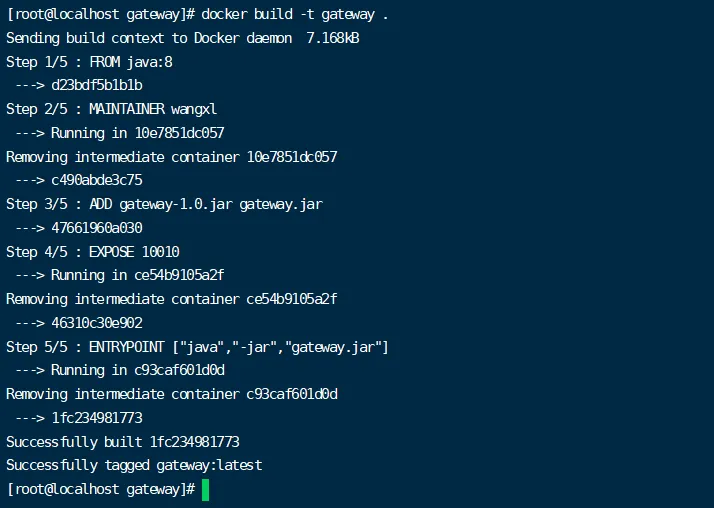Click the green terminal cursor block
This screenshot has height=508, width=714.
[x=205, y=490]
